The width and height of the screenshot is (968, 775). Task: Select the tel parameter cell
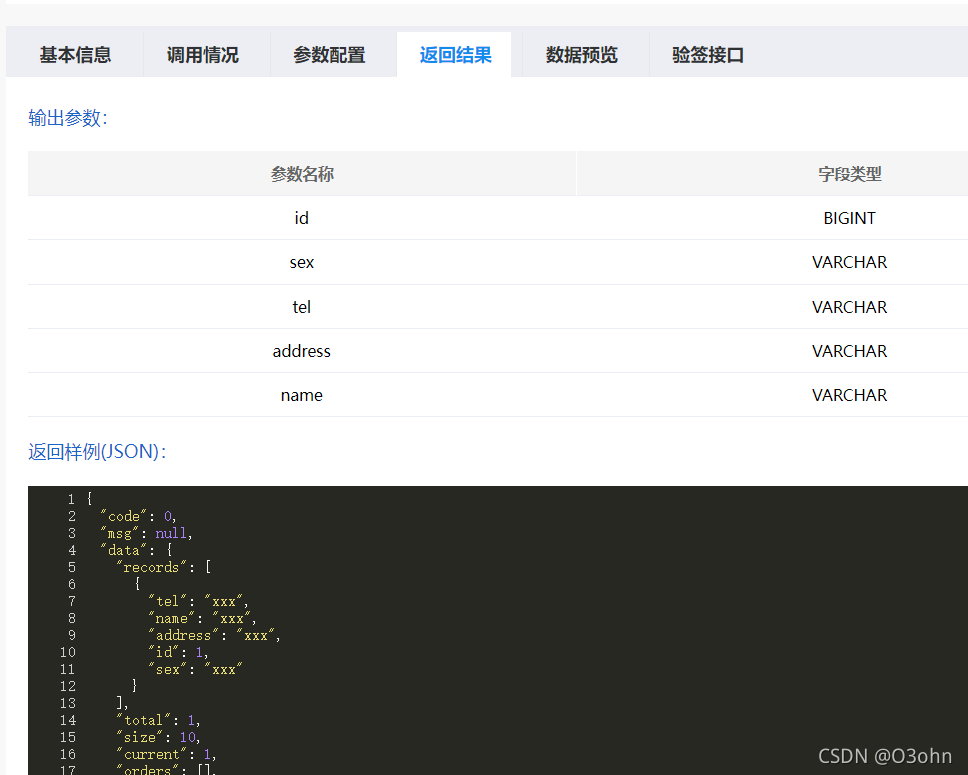coord(302,307)
